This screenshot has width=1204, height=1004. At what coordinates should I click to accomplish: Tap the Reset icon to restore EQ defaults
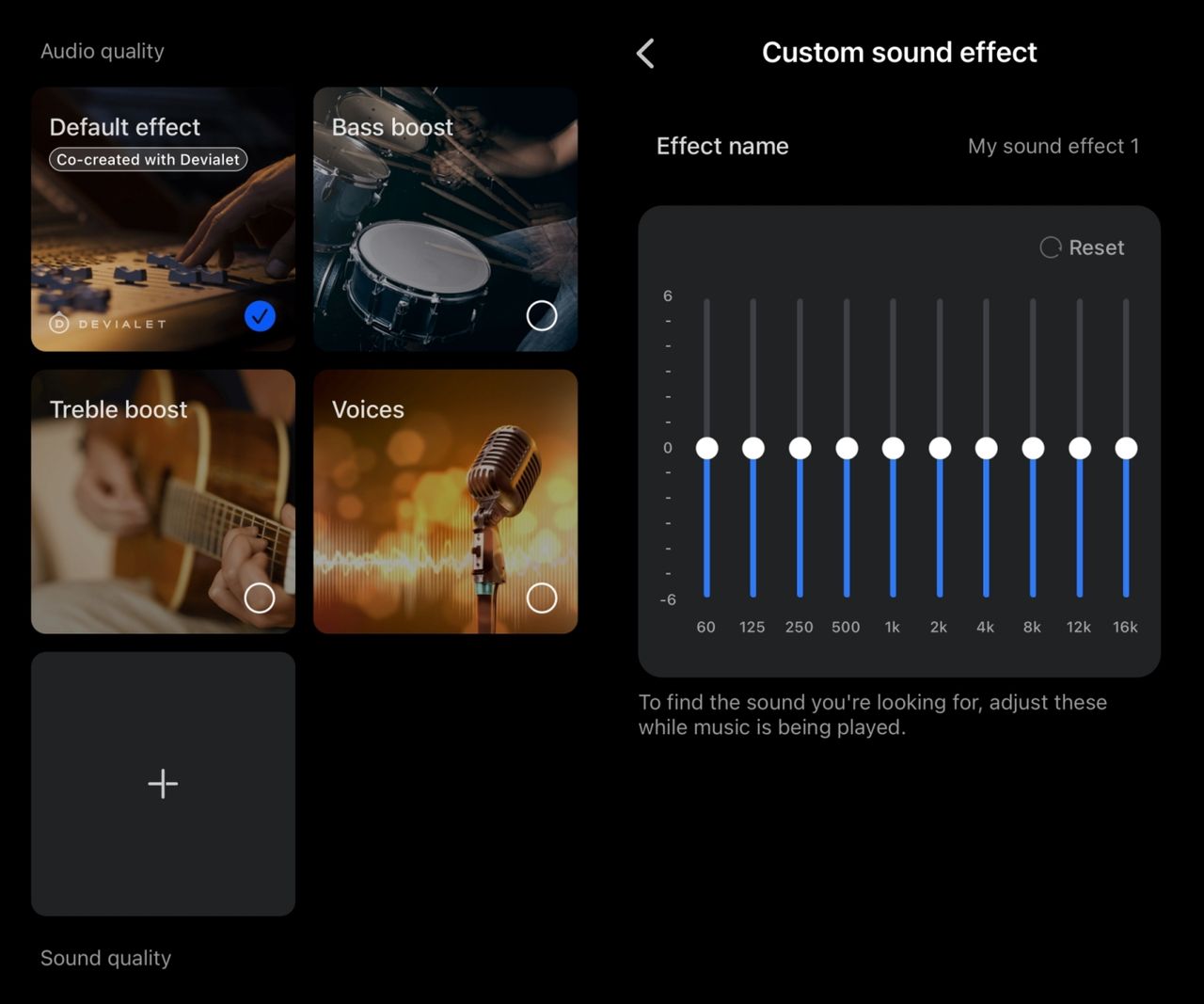click(1050, 247)
